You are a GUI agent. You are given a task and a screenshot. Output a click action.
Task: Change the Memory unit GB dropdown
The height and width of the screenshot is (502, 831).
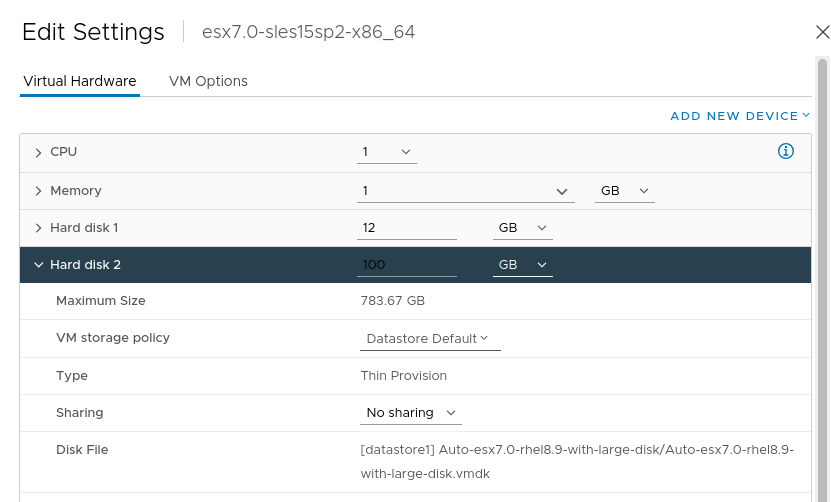pyautogui.click(x=624, y=191)
